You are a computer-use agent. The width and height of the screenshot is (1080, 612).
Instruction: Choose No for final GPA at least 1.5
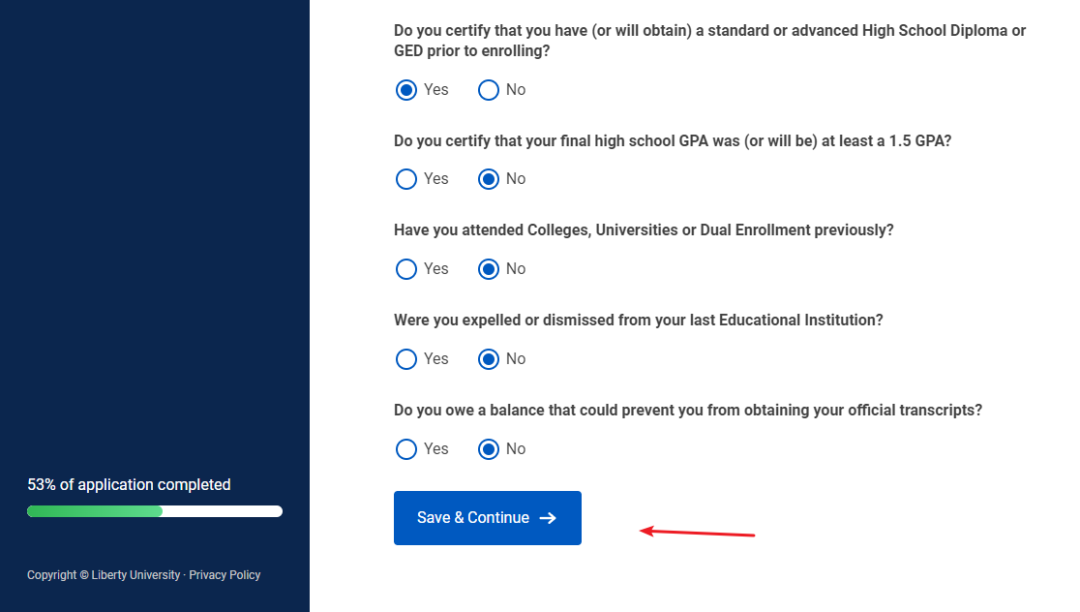[488, 179]
